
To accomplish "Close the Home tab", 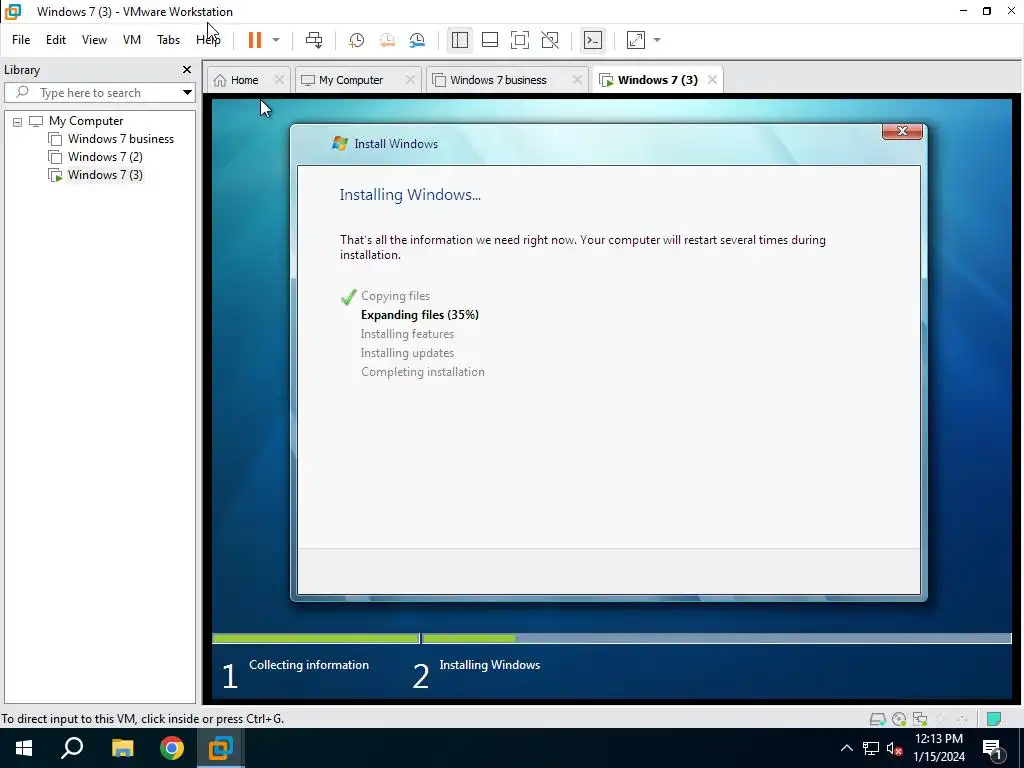I will pyautogui.click(x=279, y=80).
